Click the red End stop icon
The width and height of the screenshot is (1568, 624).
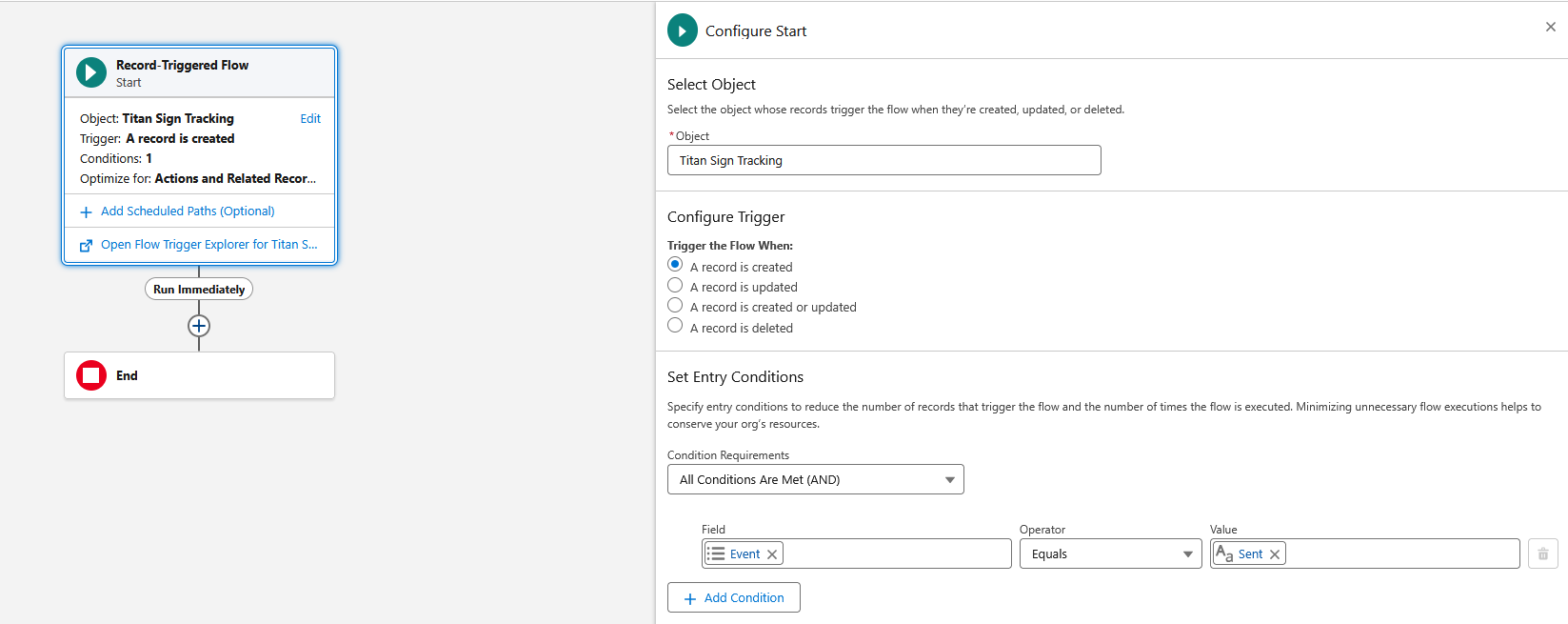point(91,375)
